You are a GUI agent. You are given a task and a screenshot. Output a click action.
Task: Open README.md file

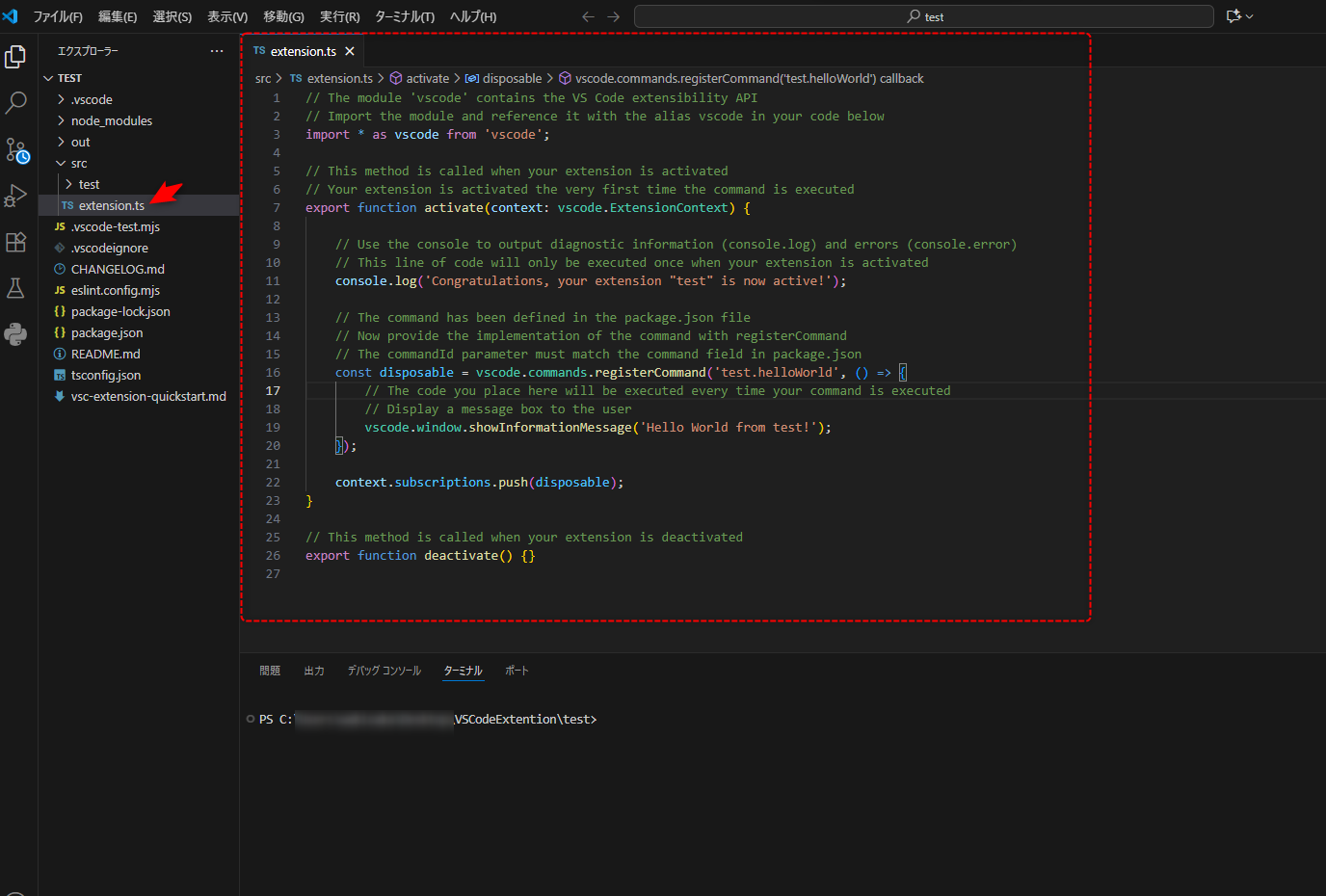pos(139,354)
